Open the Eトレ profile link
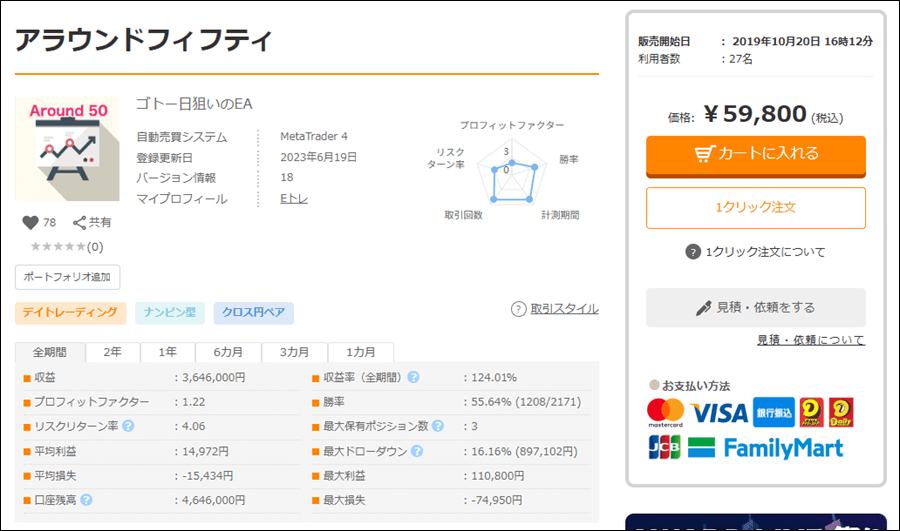Screen dimensions: 900x531 point(294,199)
